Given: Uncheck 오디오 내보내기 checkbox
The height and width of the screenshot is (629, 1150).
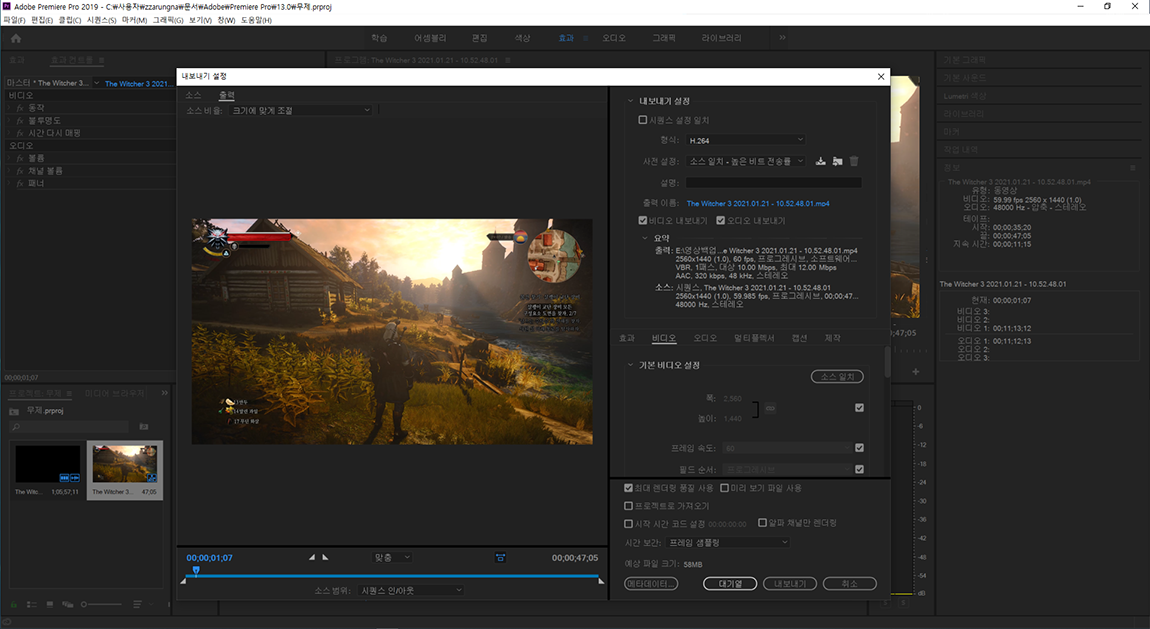Looking at the screenshot, I should pos(720,221).
